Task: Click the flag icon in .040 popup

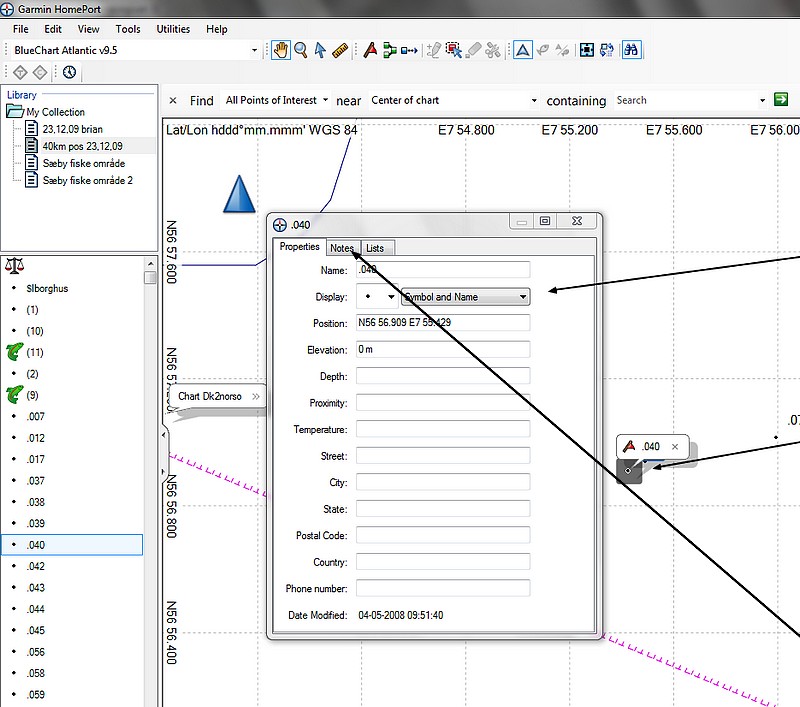Action: pyautogui.click(x=629, y=446)
